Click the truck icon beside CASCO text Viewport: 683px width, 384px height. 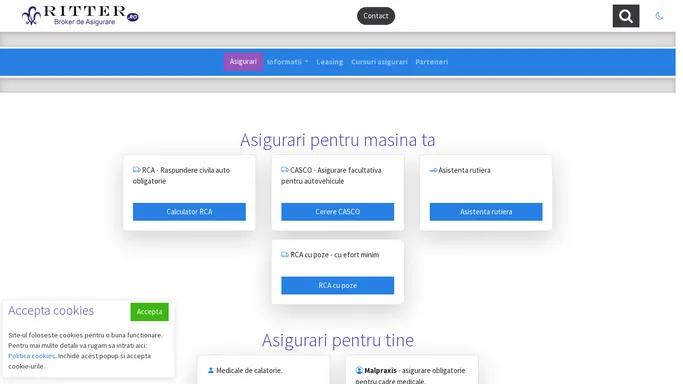[x=285, y=170]
